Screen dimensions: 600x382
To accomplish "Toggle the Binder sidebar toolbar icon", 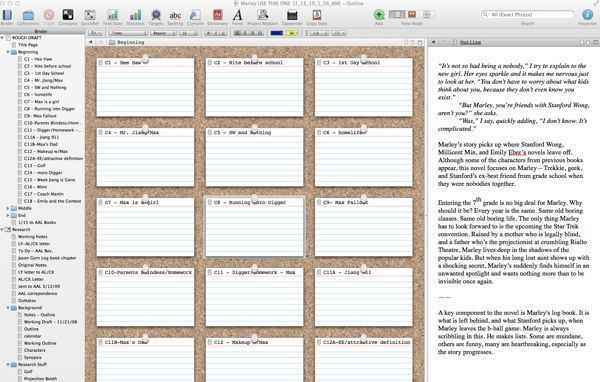I will point(7,15).
